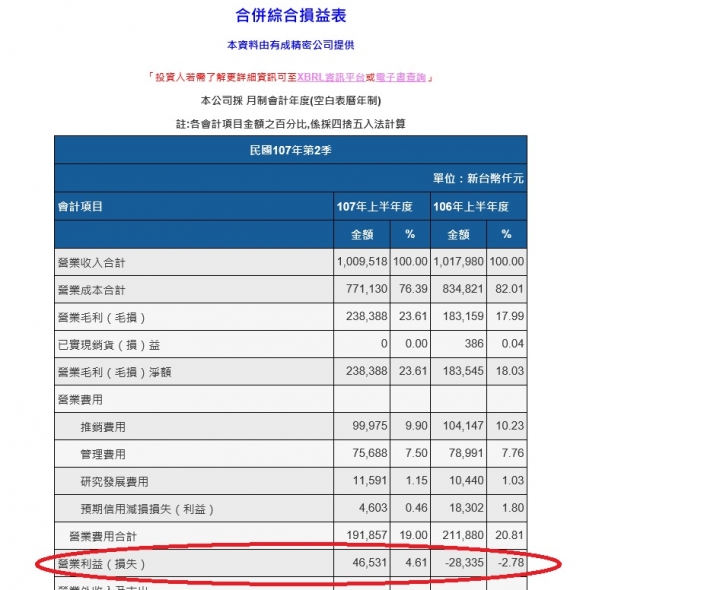Click the 107年上半年度 column header

[375, 207]
